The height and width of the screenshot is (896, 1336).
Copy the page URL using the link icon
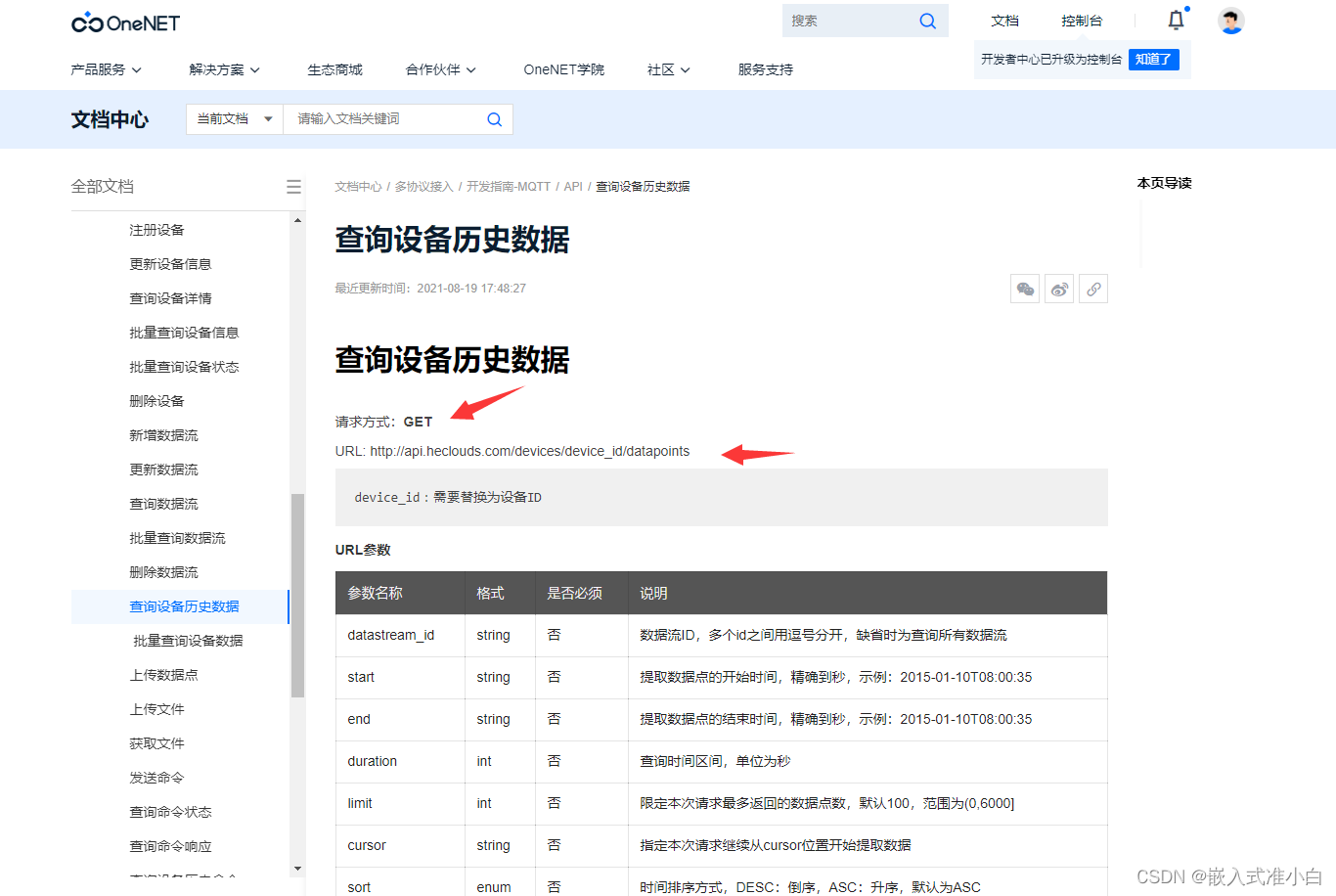pyautogui.click(x=1093, y=288)
